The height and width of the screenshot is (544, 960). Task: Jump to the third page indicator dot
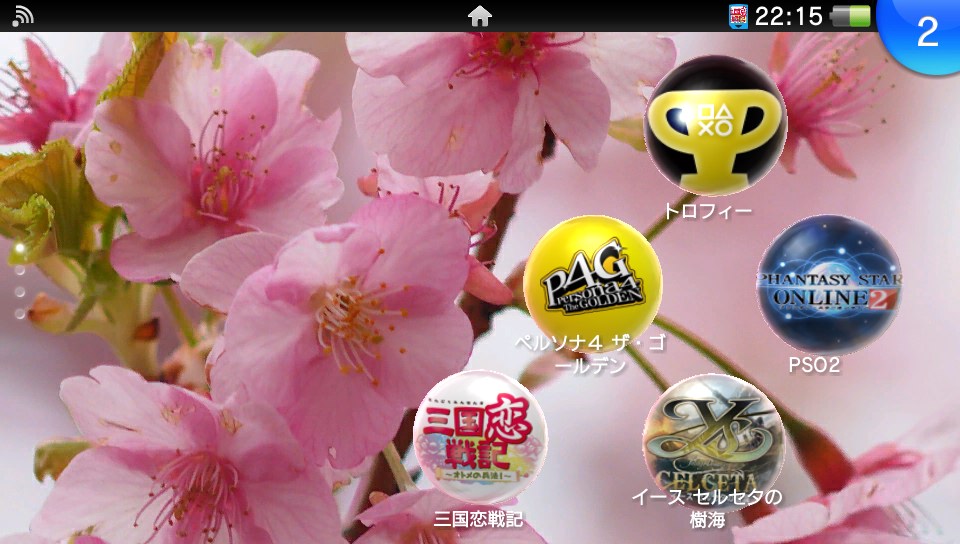coord(19,291)
